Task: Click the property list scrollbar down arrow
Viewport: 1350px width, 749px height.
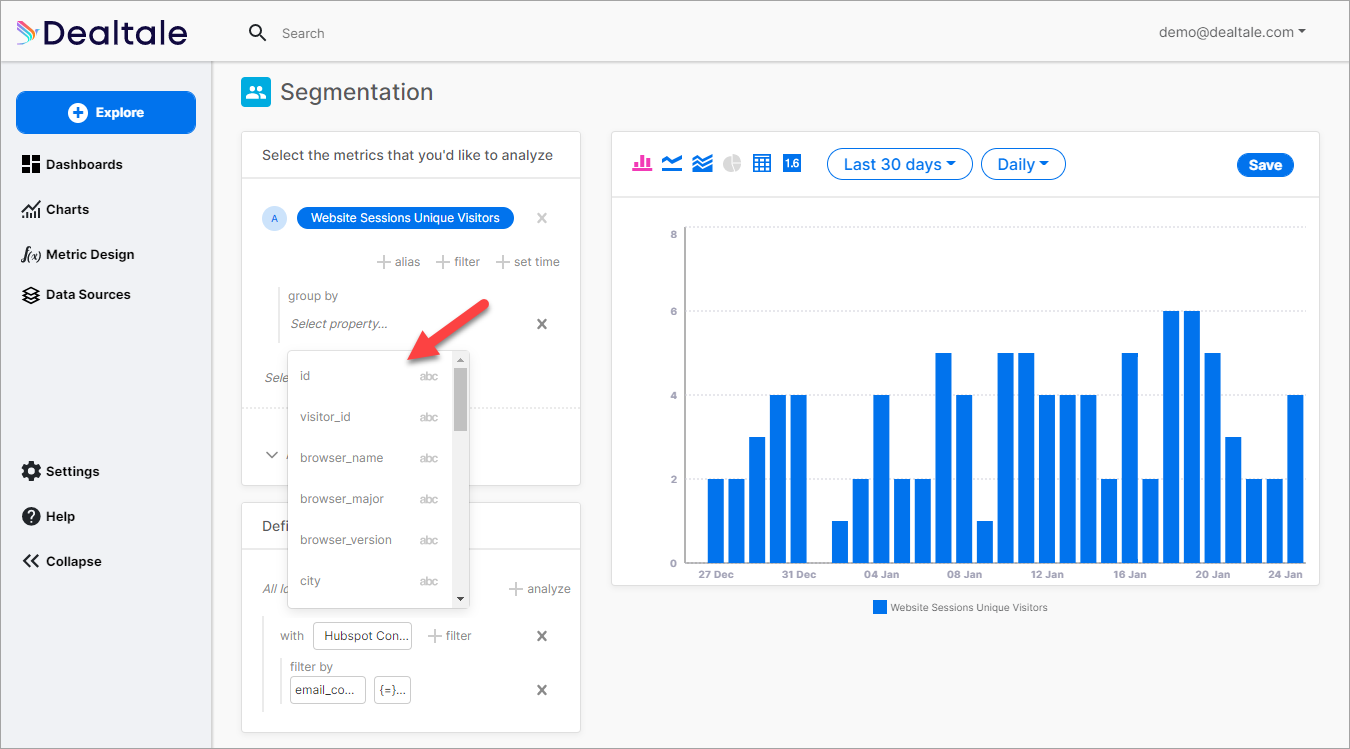Action: click(x=461, y=599)
